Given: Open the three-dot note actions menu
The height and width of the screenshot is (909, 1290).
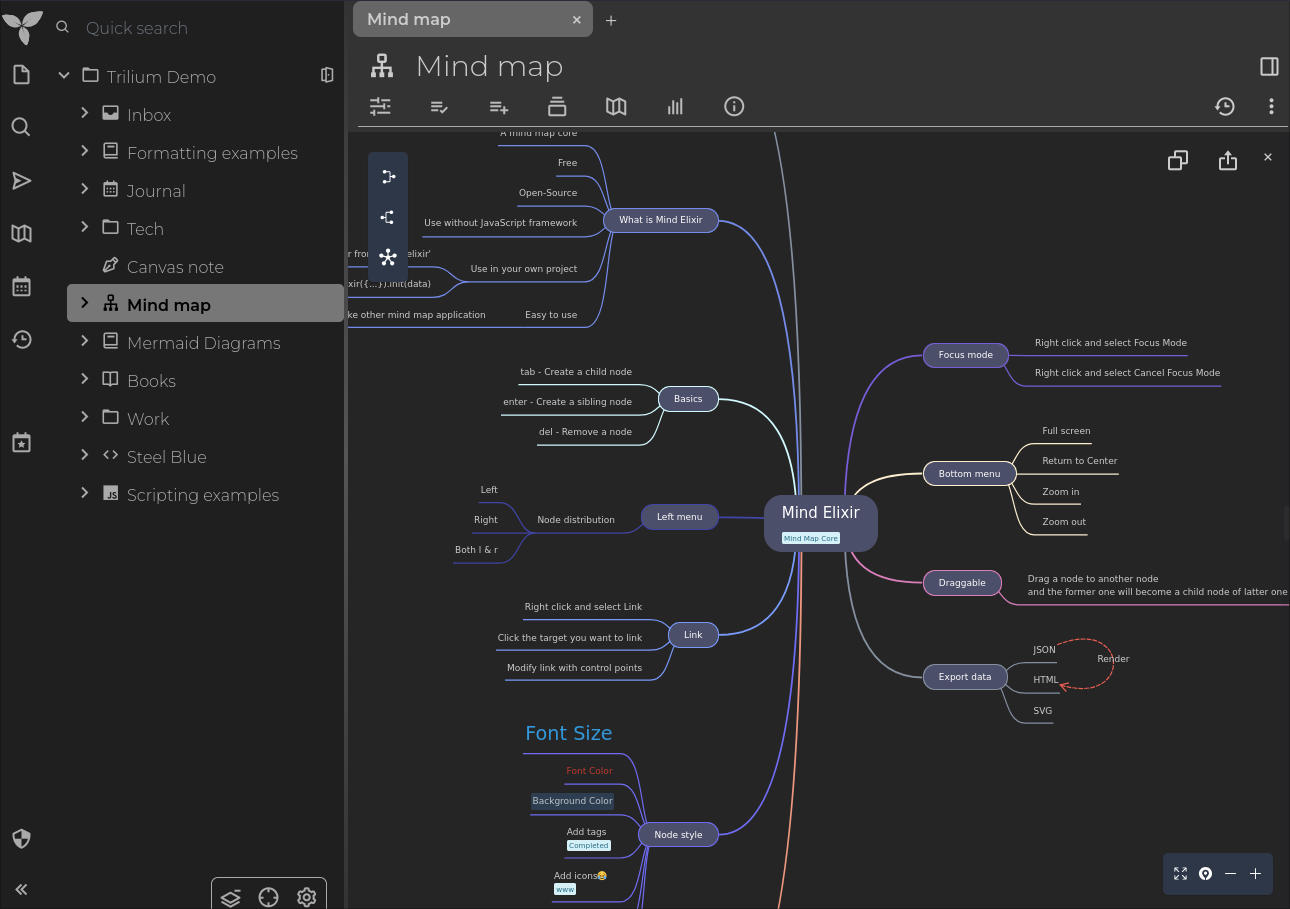Looking at the screenshot, I should (1271, 106).
